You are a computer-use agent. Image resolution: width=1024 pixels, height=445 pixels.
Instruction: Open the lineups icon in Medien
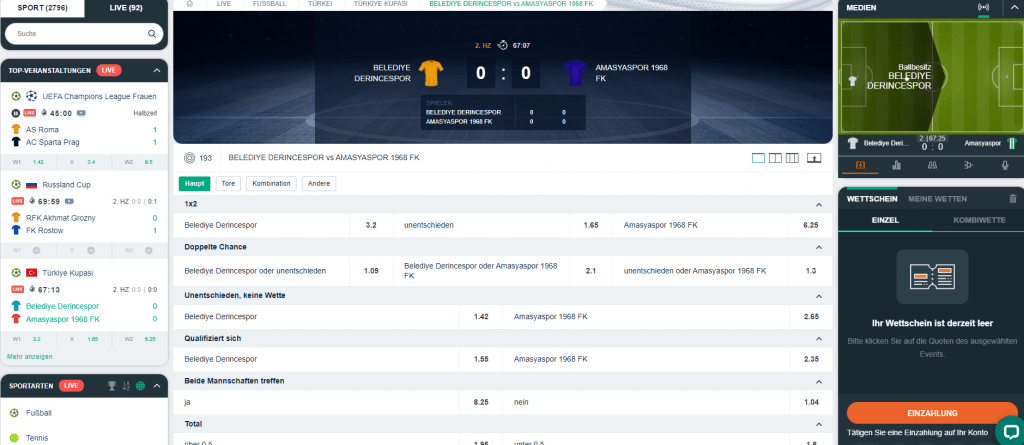point(933,165)
